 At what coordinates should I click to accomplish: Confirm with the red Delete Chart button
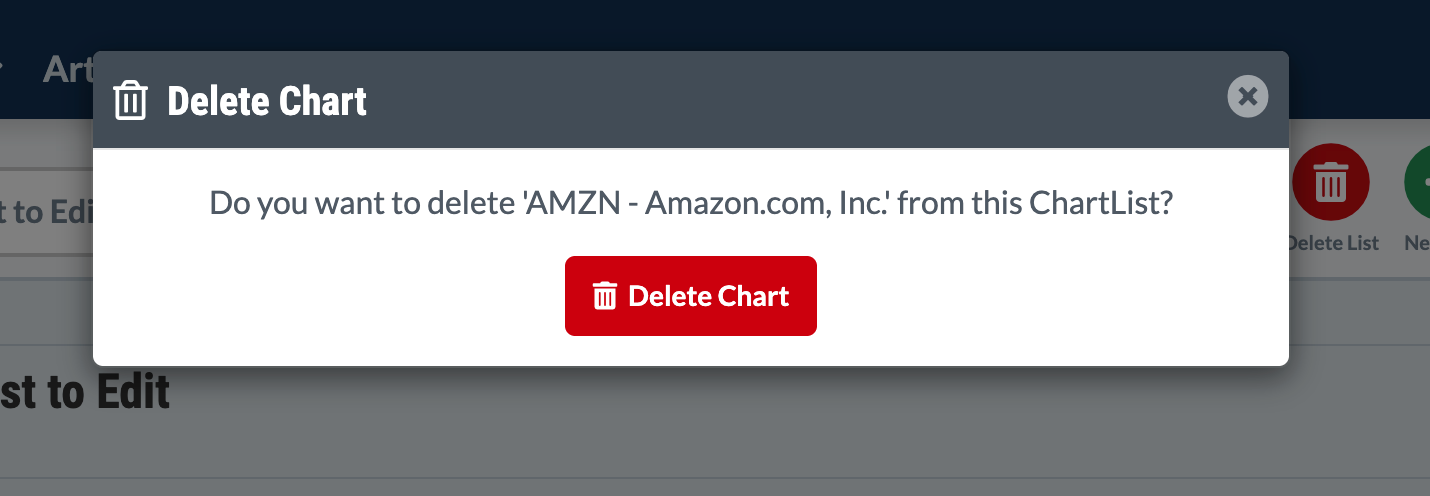pyautogui.click(x=690, y=296)
